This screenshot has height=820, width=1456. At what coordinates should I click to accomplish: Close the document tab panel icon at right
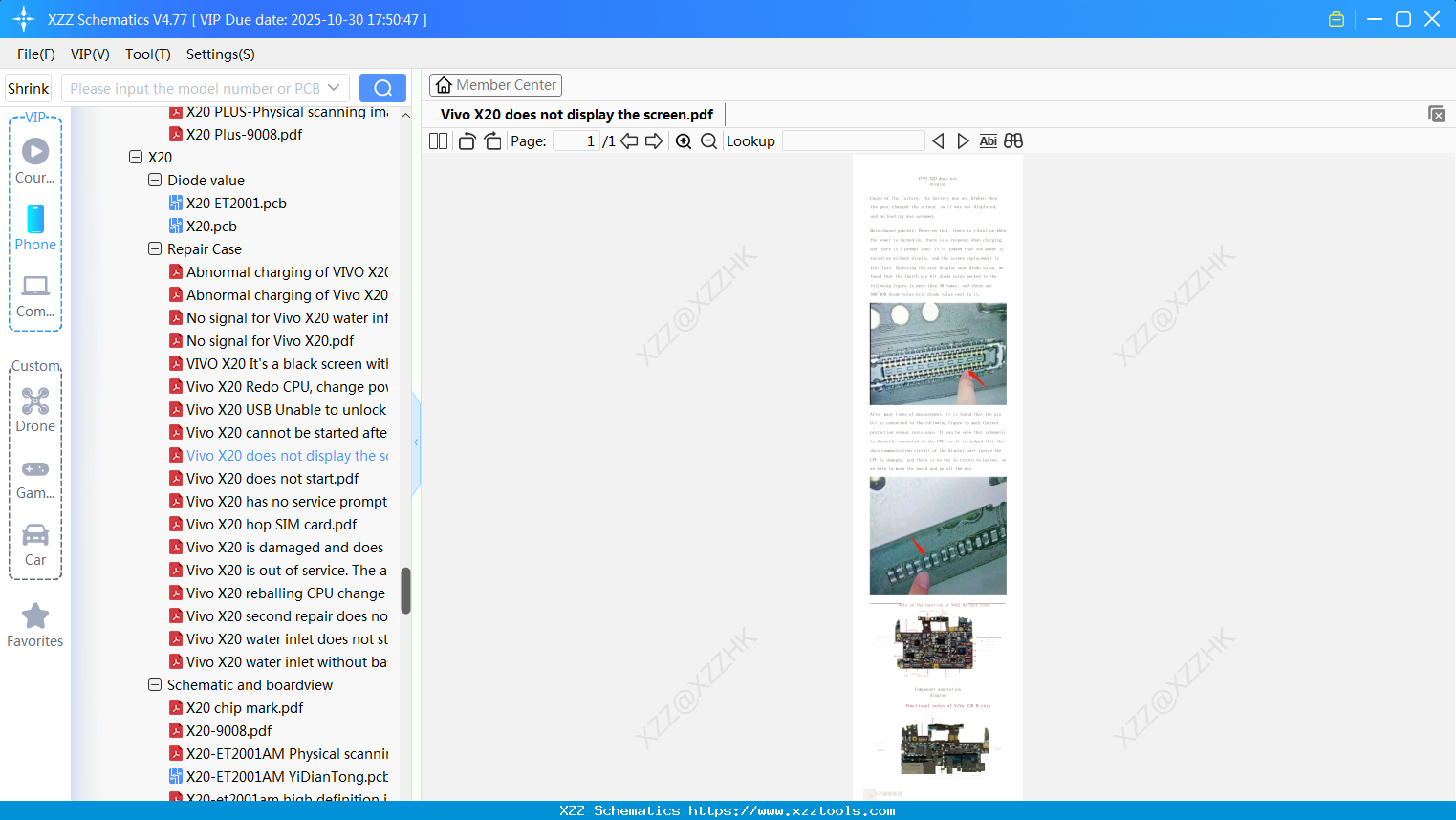click(1437, 114)
